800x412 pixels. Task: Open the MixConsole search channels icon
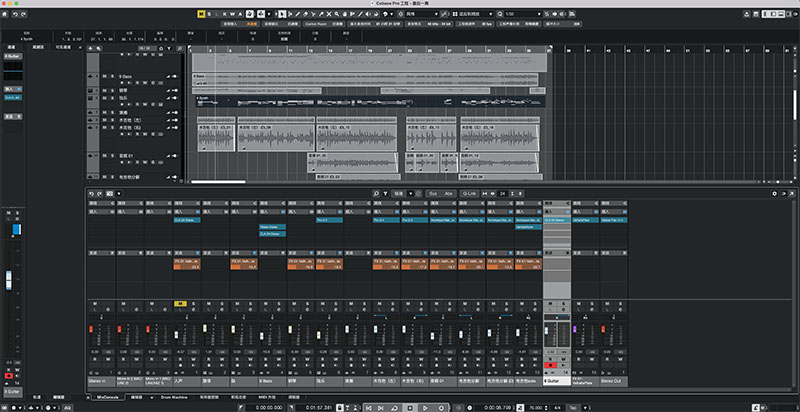(376, 194)
